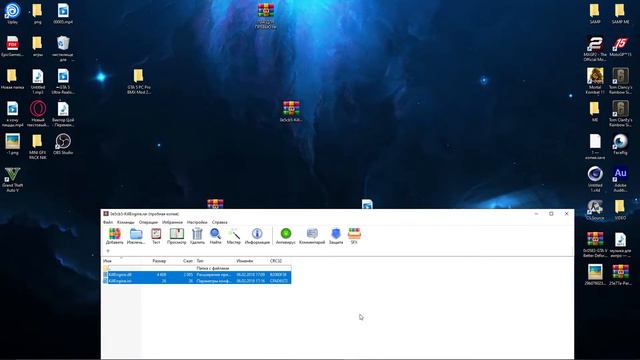Select the MotoGP 15 desktop shortcut

tap(620, 46)
